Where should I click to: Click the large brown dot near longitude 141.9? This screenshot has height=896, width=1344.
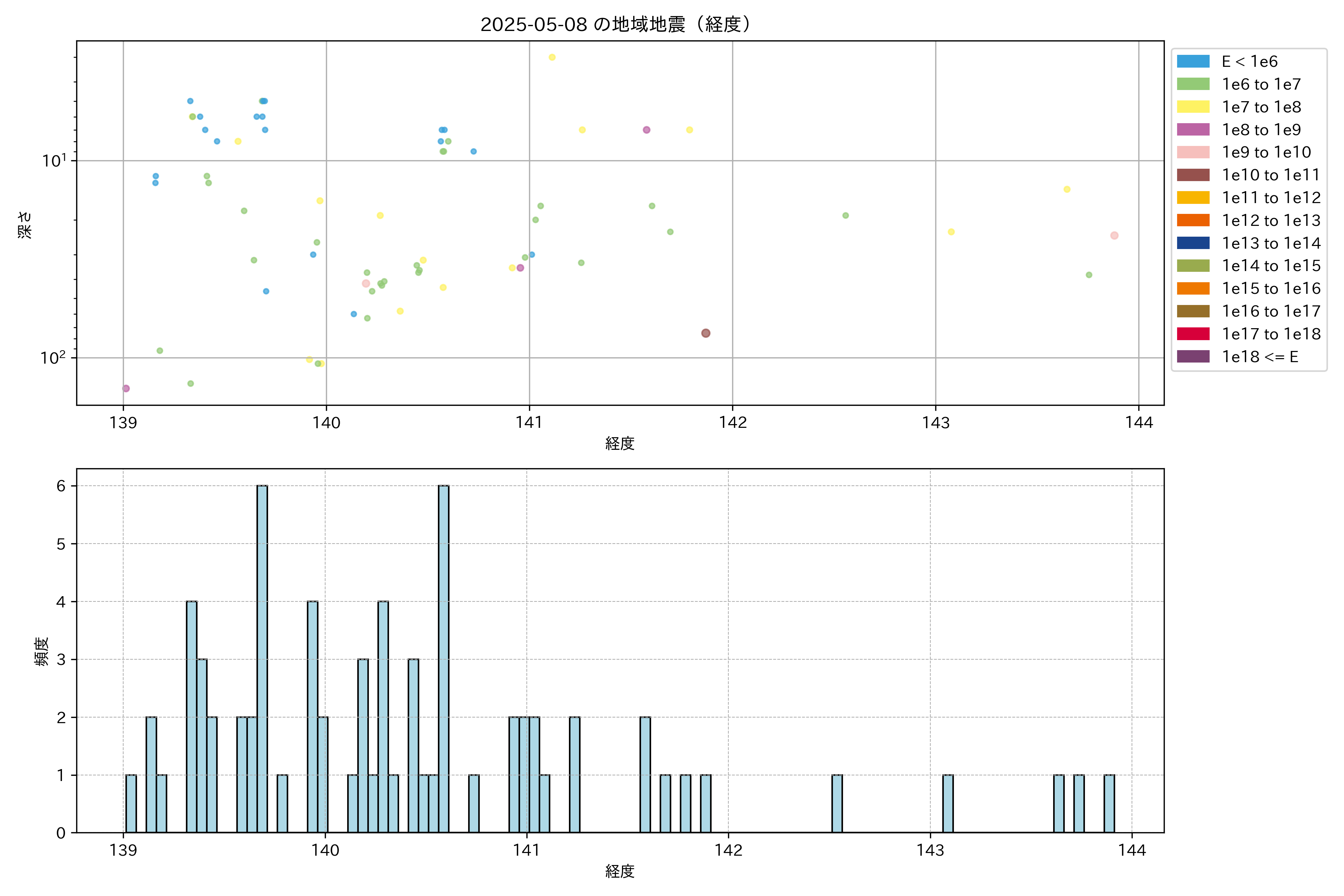706,333
